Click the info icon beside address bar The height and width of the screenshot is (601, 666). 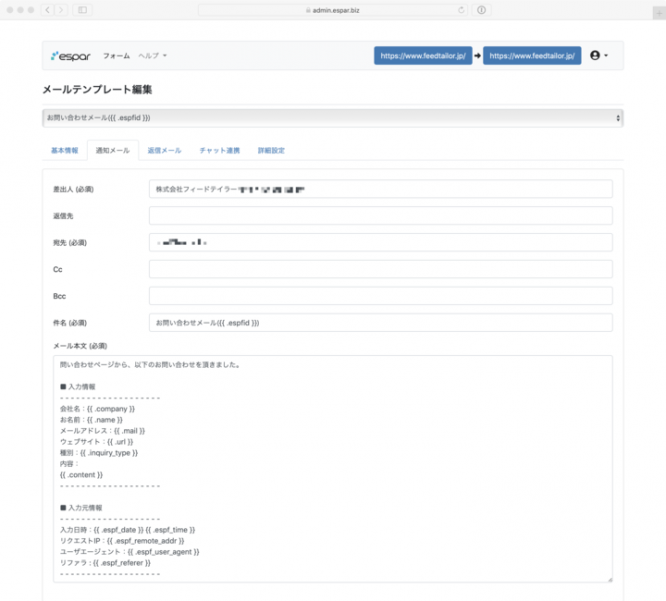click(481, 10)
